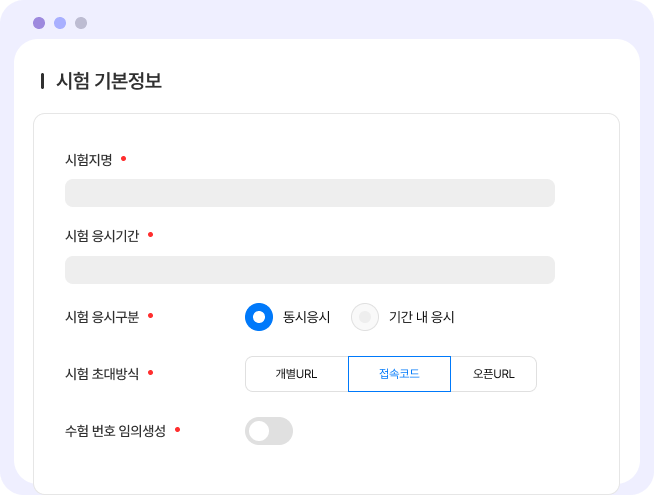Click the red required marker beside 시험 응시기간
Viewport: 654px width, 495px height.
[151, 235]
